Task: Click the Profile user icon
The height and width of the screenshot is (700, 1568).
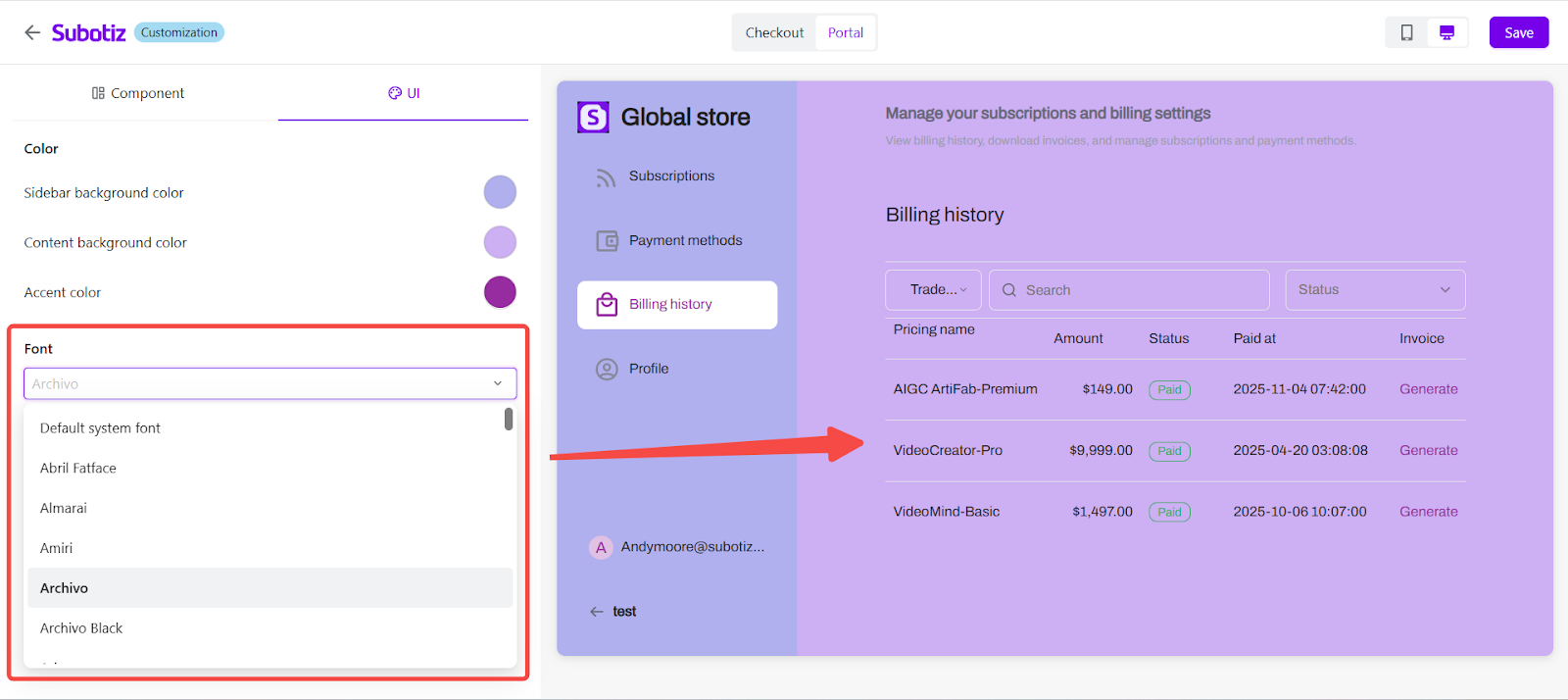Action: (607, 370)
